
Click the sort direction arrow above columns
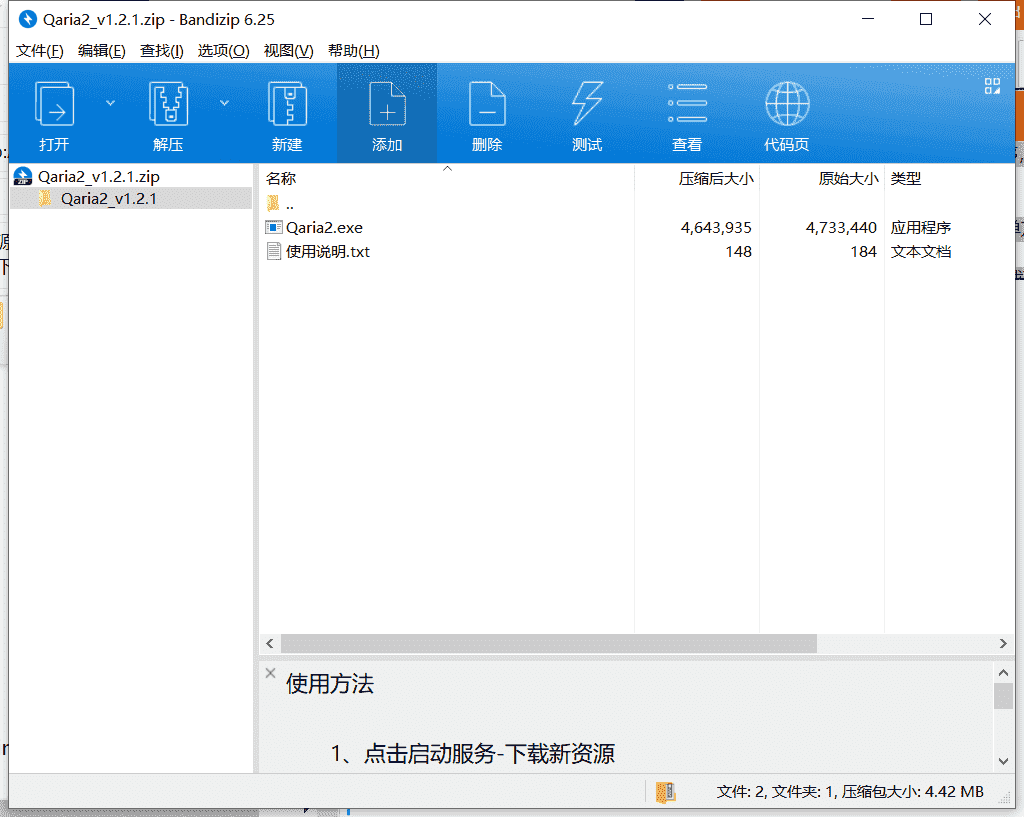[447, 168]
